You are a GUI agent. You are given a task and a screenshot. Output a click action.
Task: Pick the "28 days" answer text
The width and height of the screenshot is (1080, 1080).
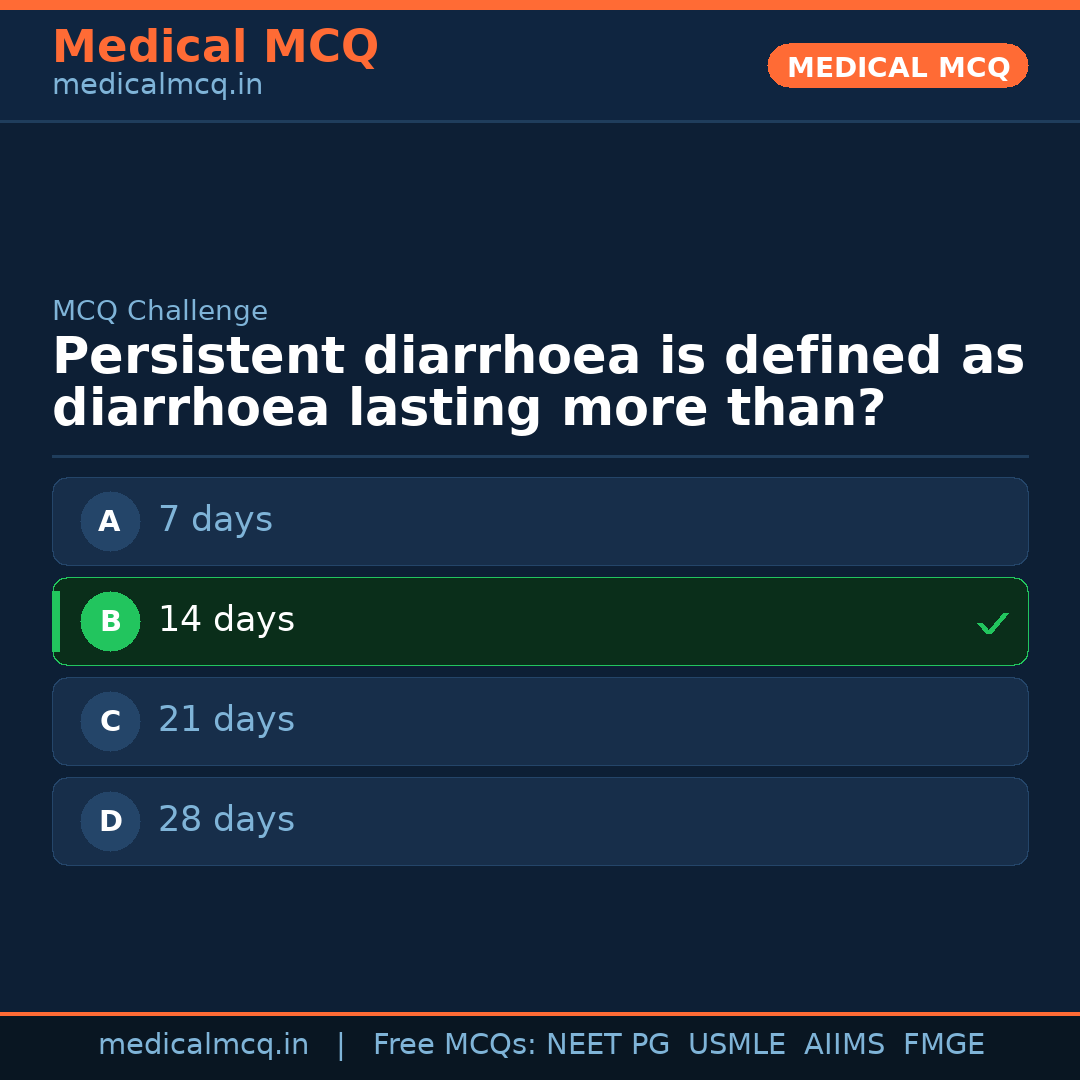pos(226,820)
